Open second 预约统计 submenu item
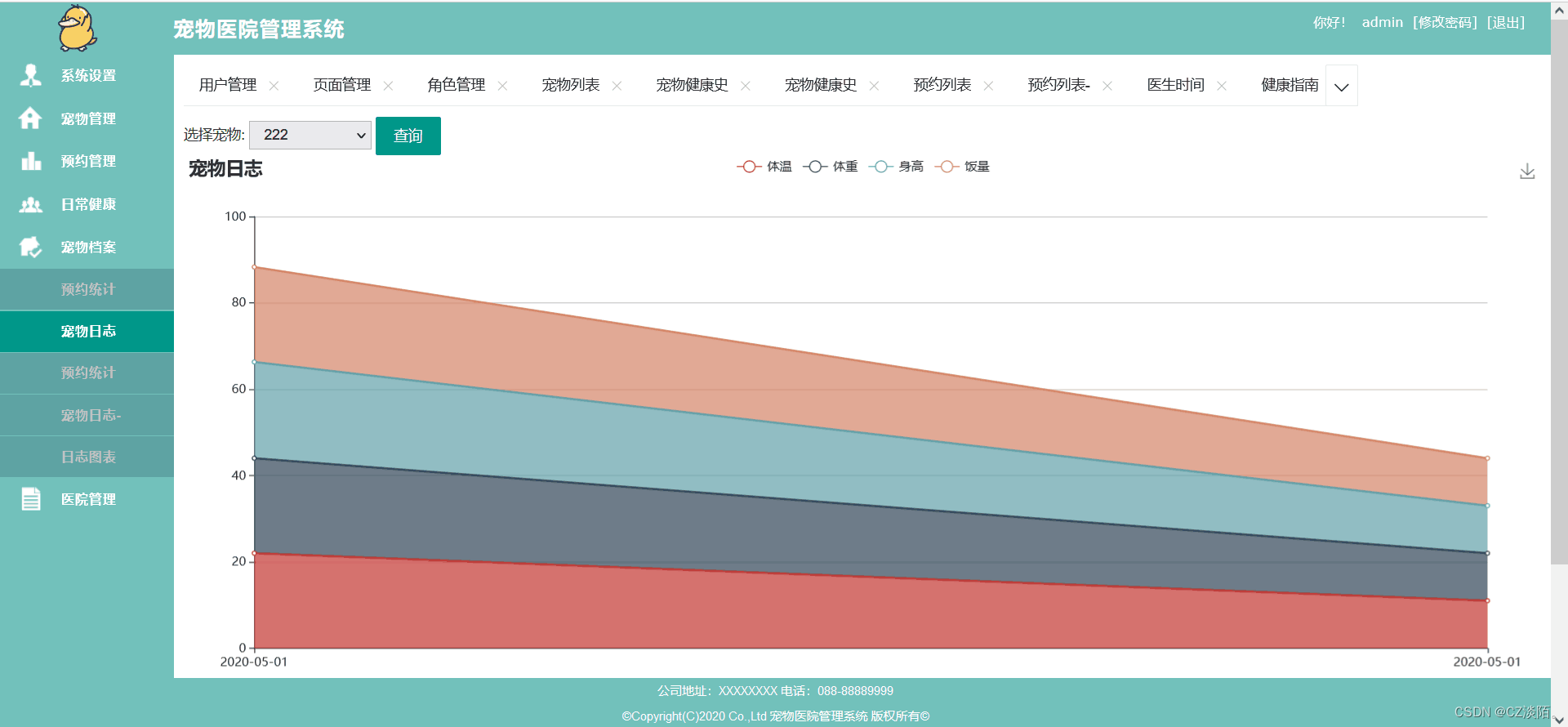Screen dimensions: 1568x727 87,372
